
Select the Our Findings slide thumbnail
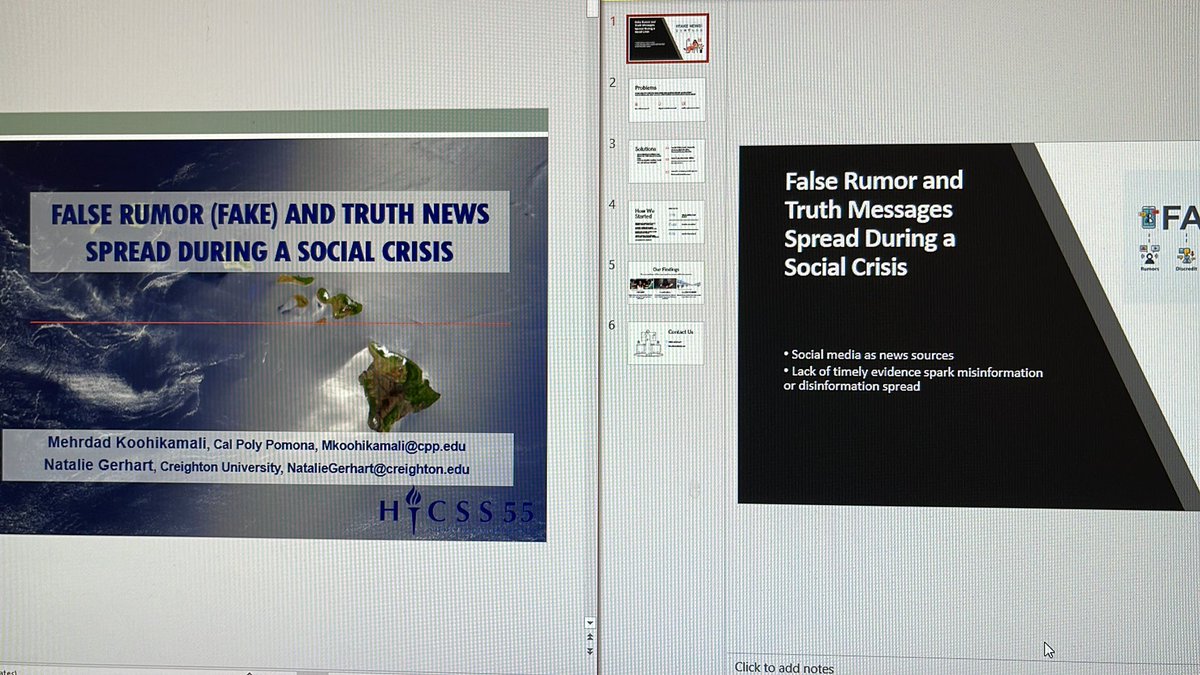pos(667,283)
